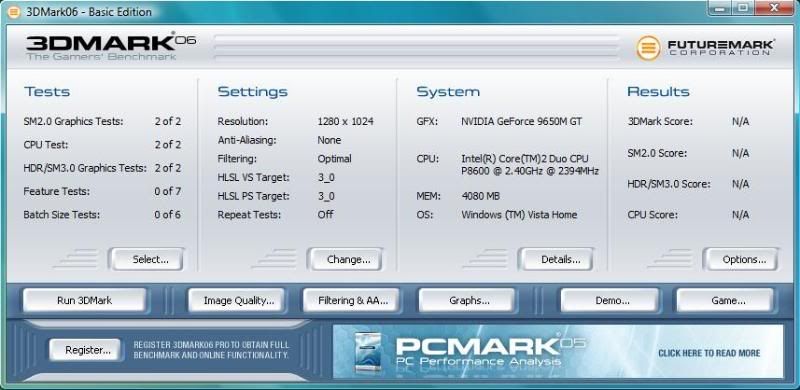The height and width of the screenshot is (390, 800).
Task: Click the '0 of 7' feature tests value
Action: click(168, 191)
